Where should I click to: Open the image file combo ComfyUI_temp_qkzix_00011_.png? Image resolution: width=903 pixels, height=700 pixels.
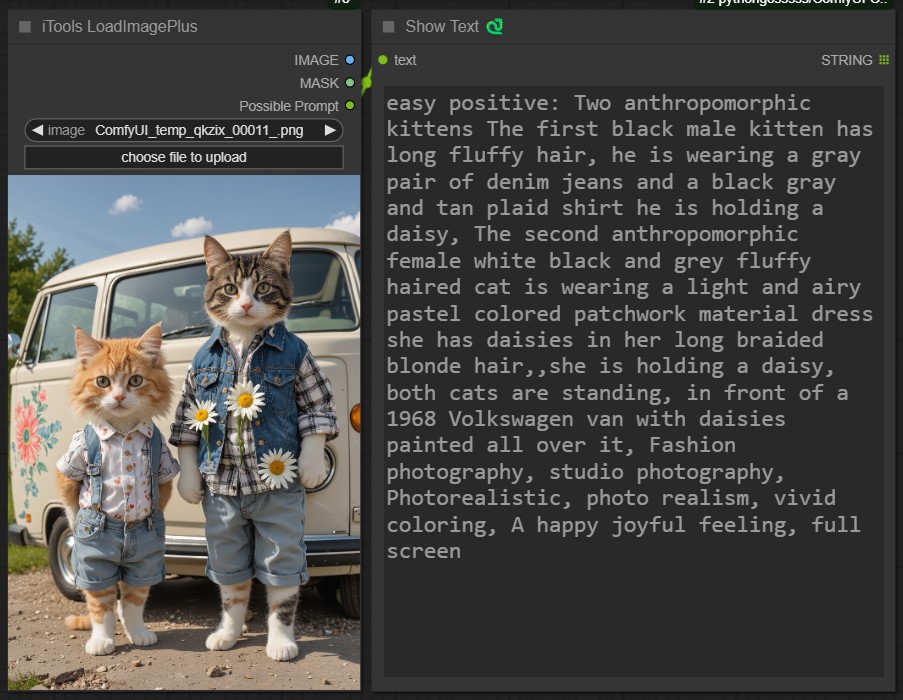click(184, 130)
